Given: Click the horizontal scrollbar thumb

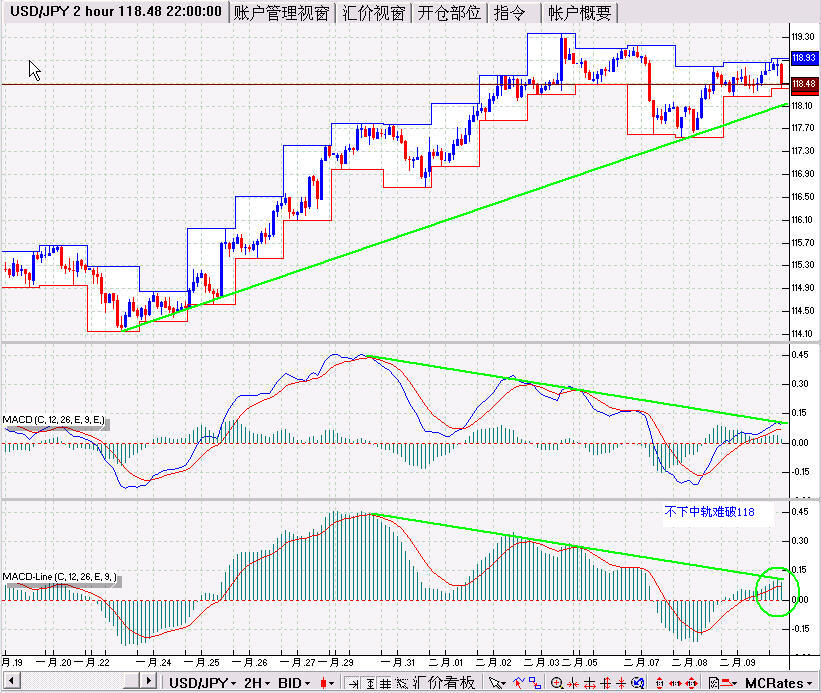Looking at the screenshot, I should tap(132, 681).
